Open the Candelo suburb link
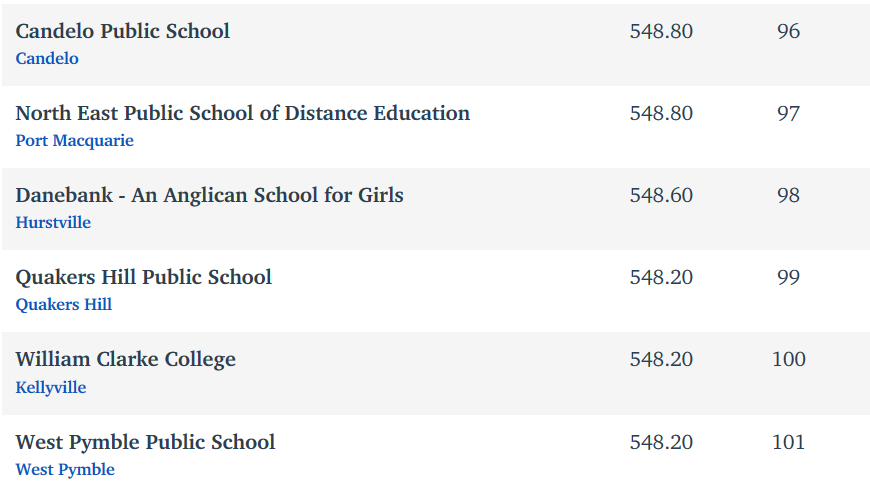Image resolution: width=870 pixels, height=501 pixels. coord(47,58)
